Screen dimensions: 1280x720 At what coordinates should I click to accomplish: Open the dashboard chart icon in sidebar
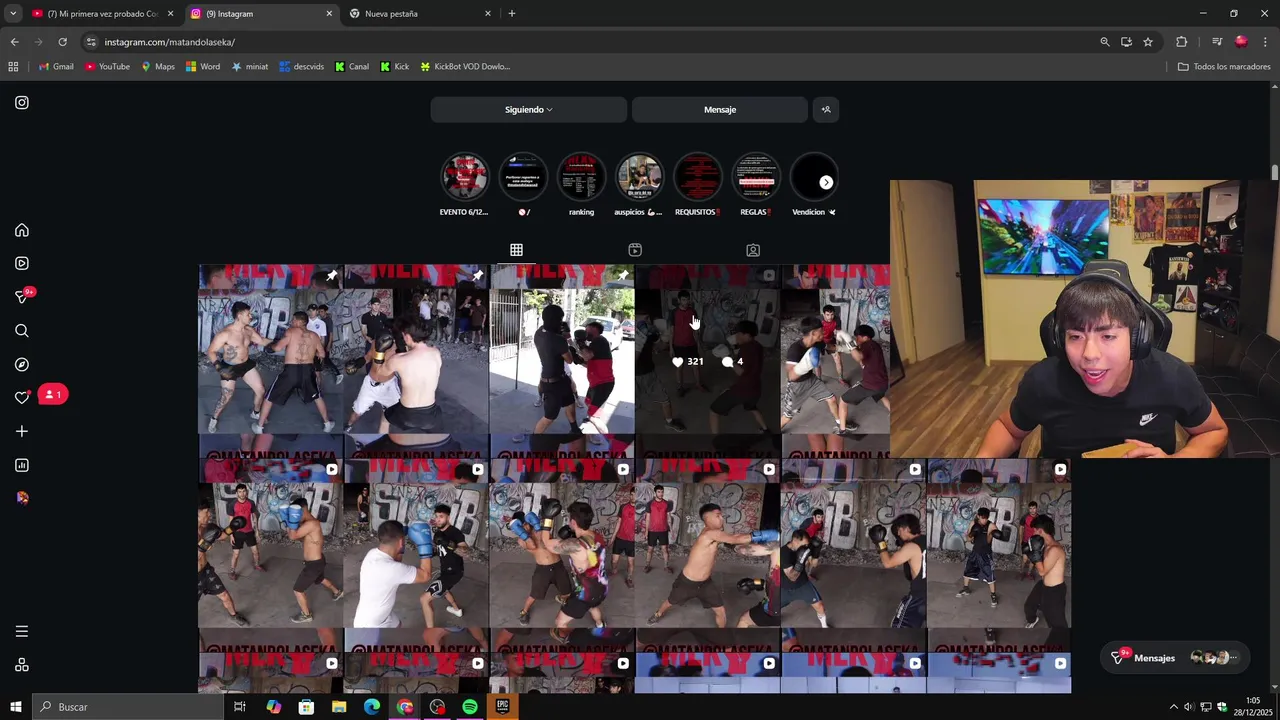[x=22, y=465]
